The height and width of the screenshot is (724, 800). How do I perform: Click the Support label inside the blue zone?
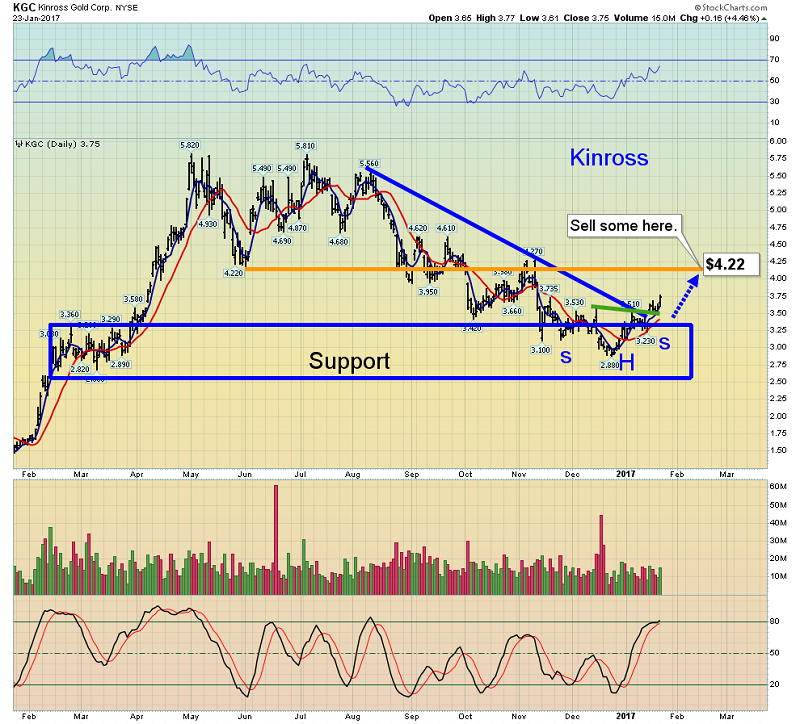(x=349, y=361)
